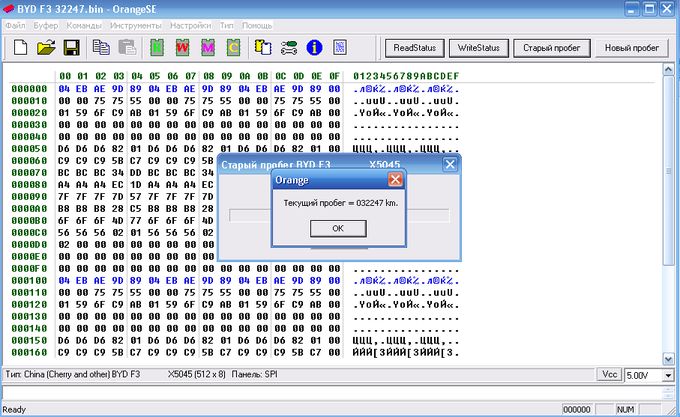The width and height of the screenshot is (680, 417).
Task: Click the hex view scroll up arrow
Action: point(668,69)
